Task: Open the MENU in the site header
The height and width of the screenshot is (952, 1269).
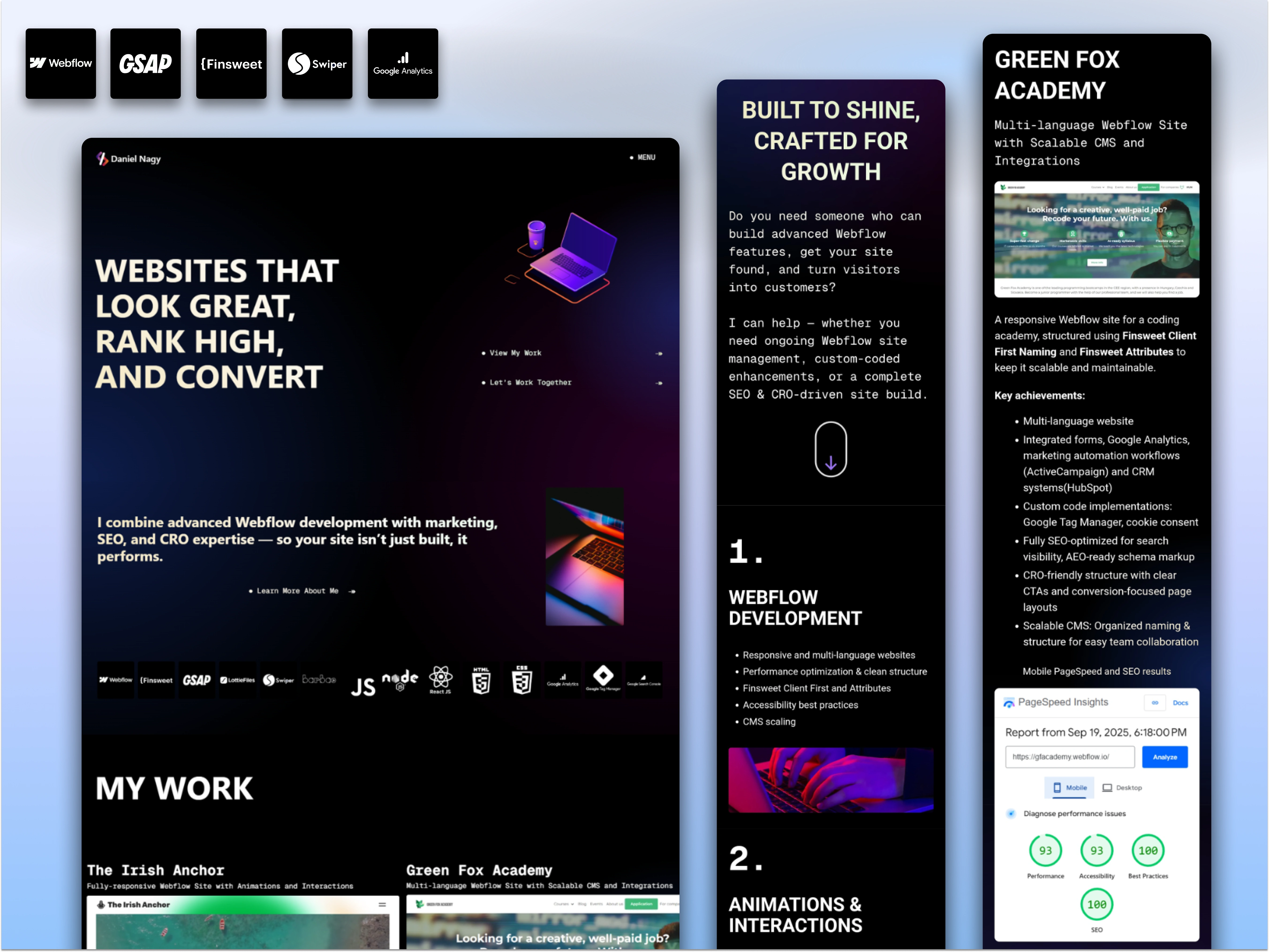Action: (643, 157)
